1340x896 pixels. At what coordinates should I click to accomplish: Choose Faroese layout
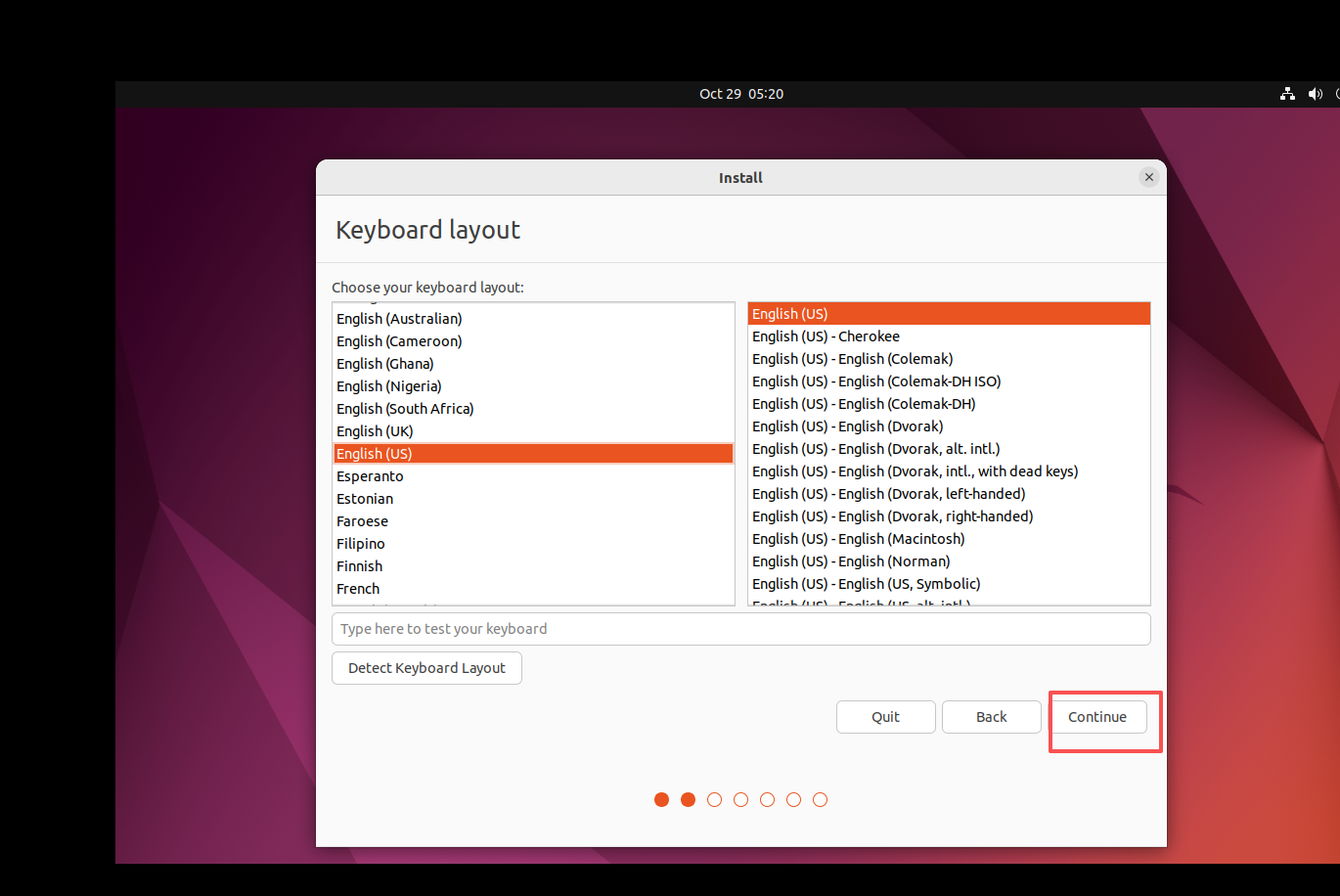[x=533, y=521]
